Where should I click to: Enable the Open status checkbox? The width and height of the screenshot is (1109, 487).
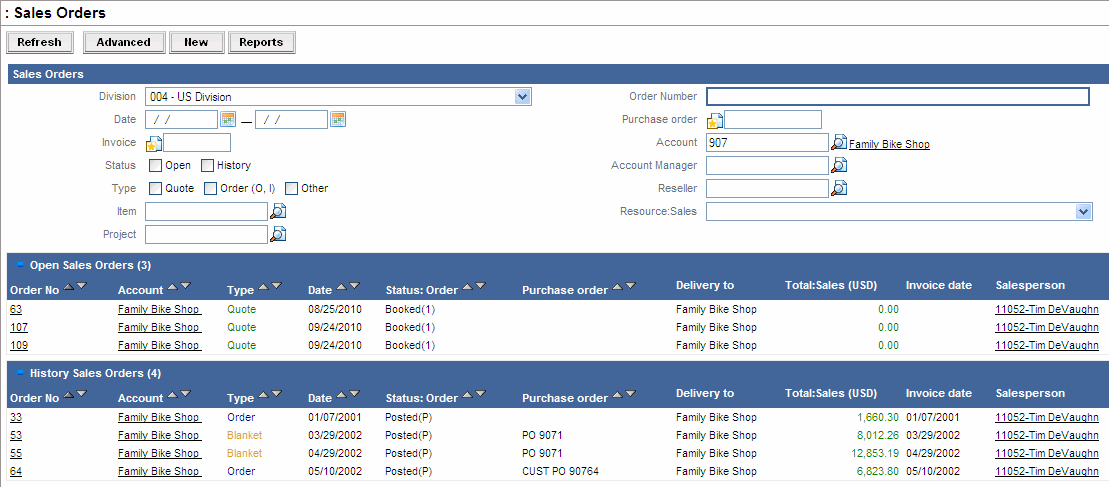click(x=156, y=165)
